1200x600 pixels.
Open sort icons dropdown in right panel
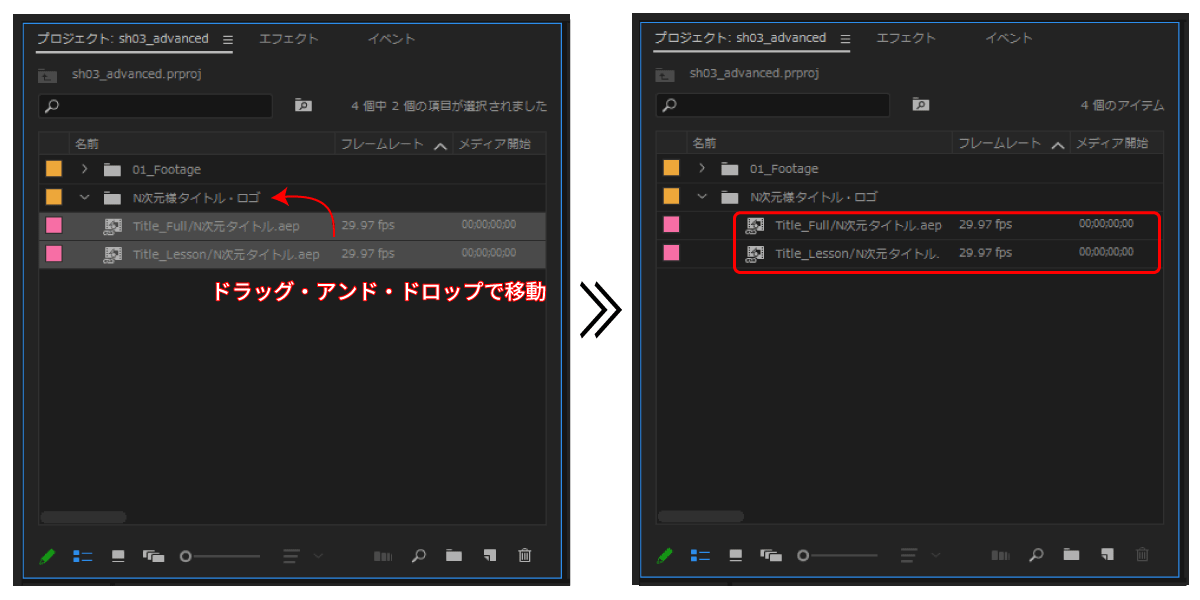921,555
